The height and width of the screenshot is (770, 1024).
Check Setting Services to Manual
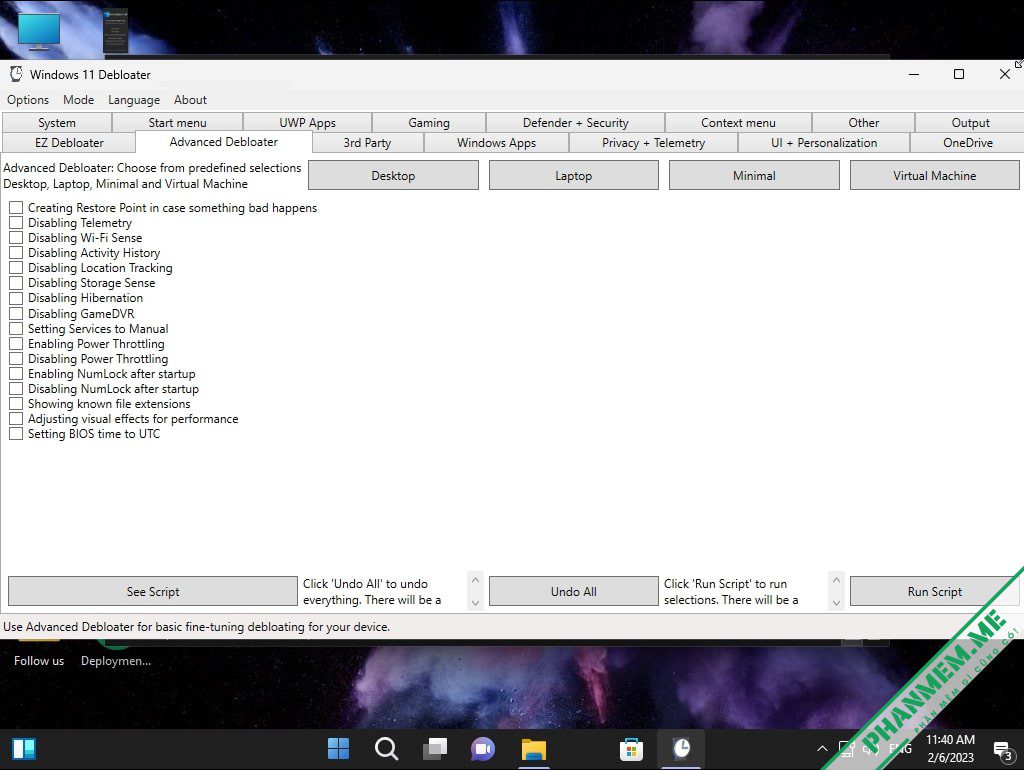coord(16,329)
